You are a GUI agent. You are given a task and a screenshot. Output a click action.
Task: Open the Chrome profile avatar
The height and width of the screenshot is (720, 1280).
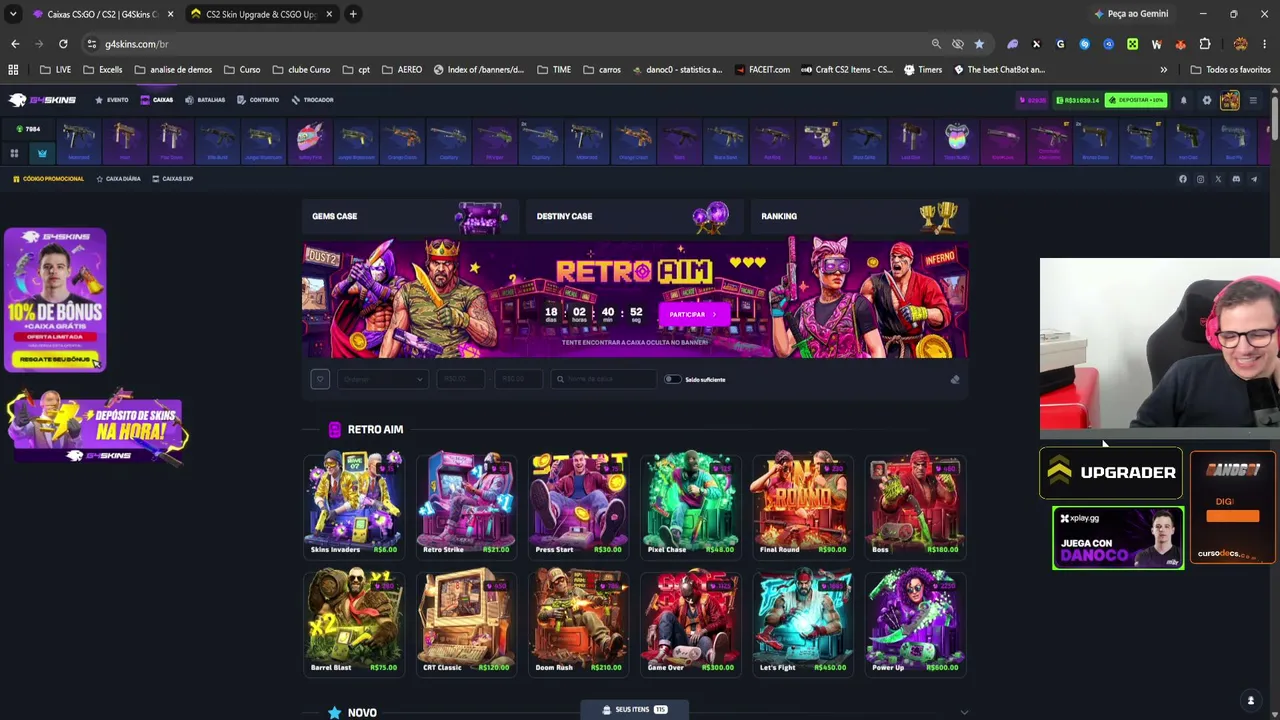(1241, 44)
